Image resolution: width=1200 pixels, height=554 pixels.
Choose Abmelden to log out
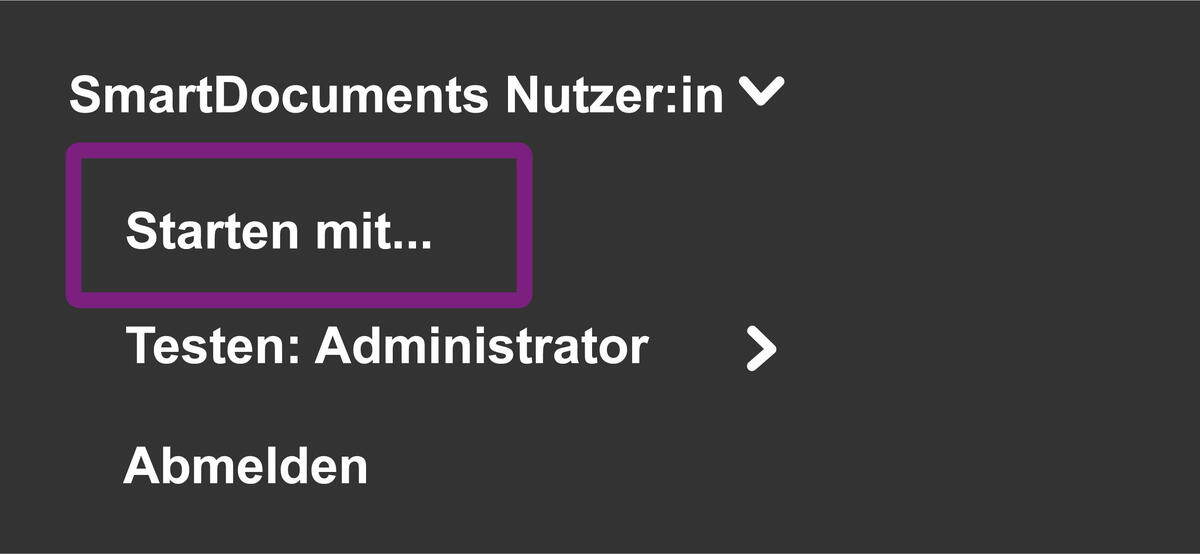(246, 466)
